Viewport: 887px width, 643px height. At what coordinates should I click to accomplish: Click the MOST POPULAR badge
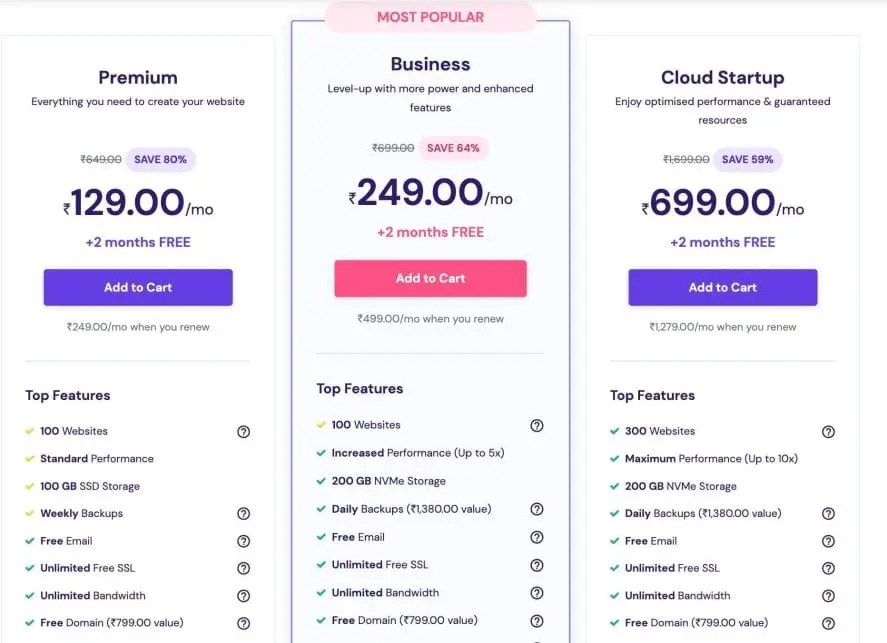coord(430,17)
